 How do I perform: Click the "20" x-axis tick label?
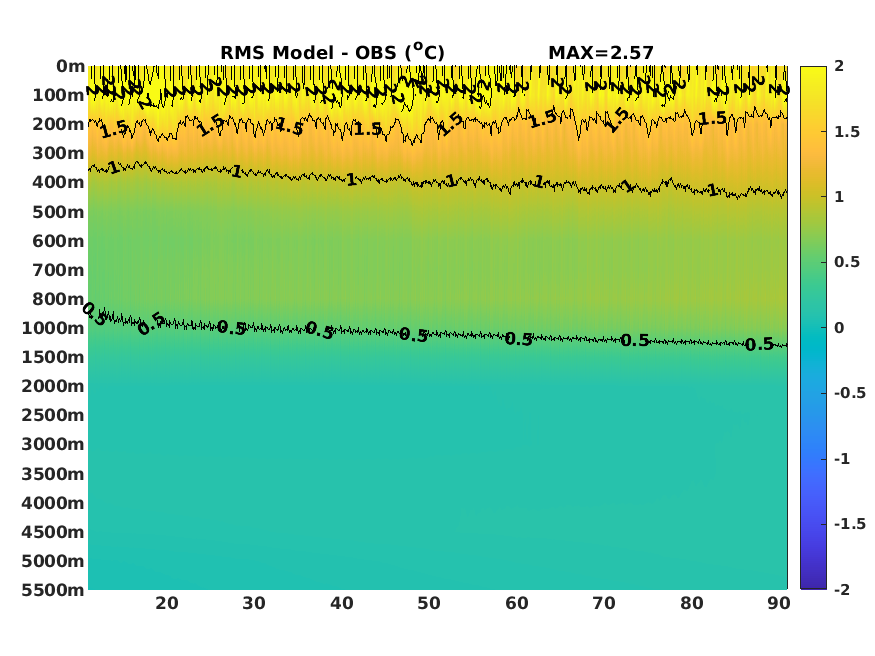click(x=167, y=604)
